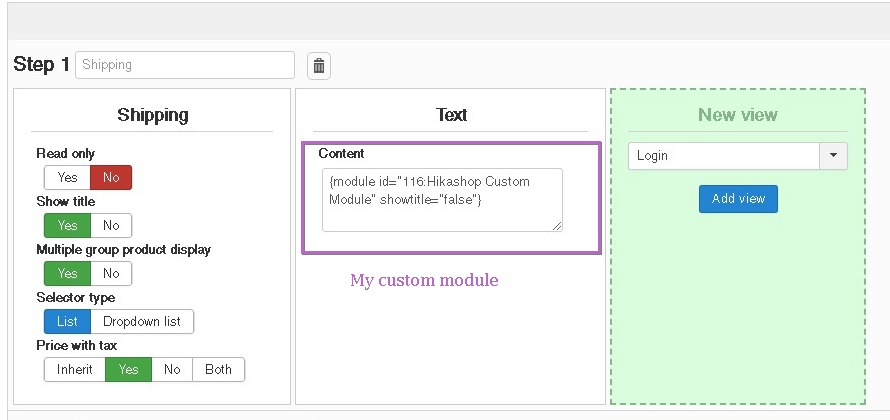
Task: Grab the Content textarea resize handle
Action: [x=557, y=226]
